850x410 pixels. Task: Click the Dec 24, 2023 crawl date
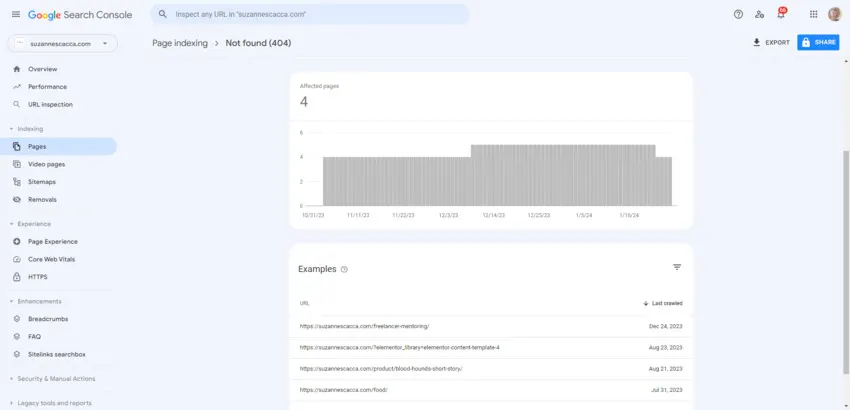[x=666, y=326]
